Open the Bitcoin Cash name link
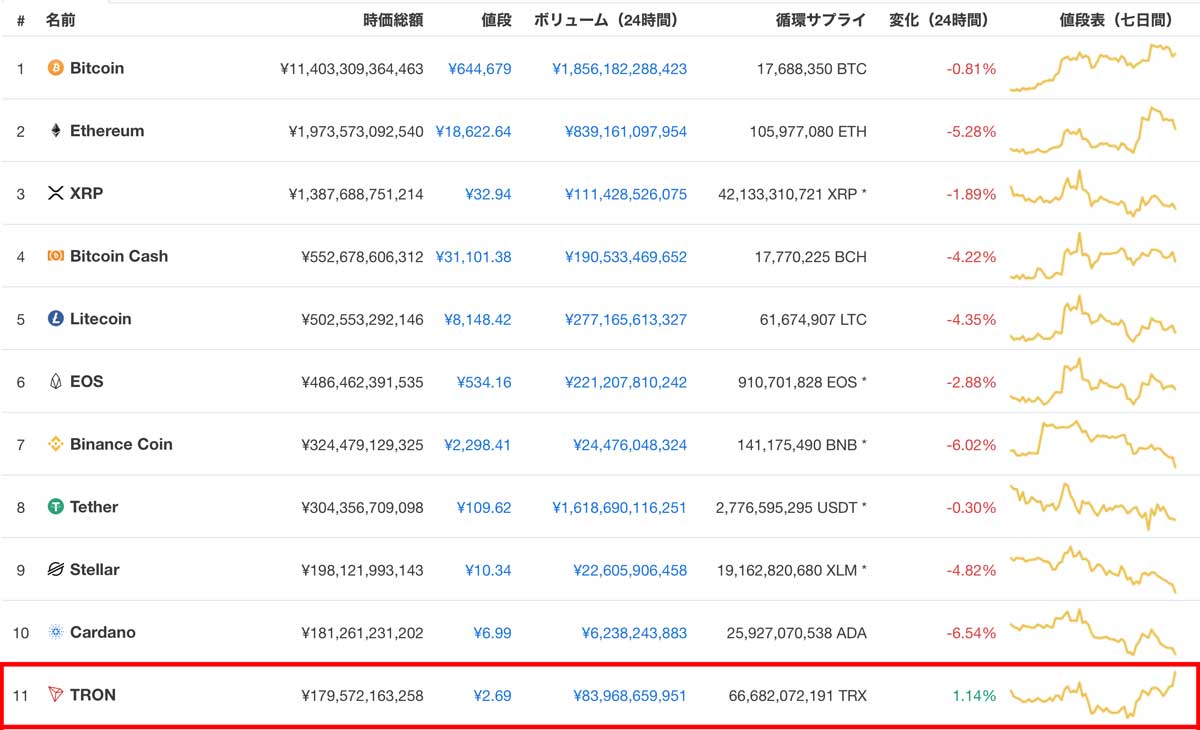This screenshot has width=1200, height=730. tap(119, 256)
